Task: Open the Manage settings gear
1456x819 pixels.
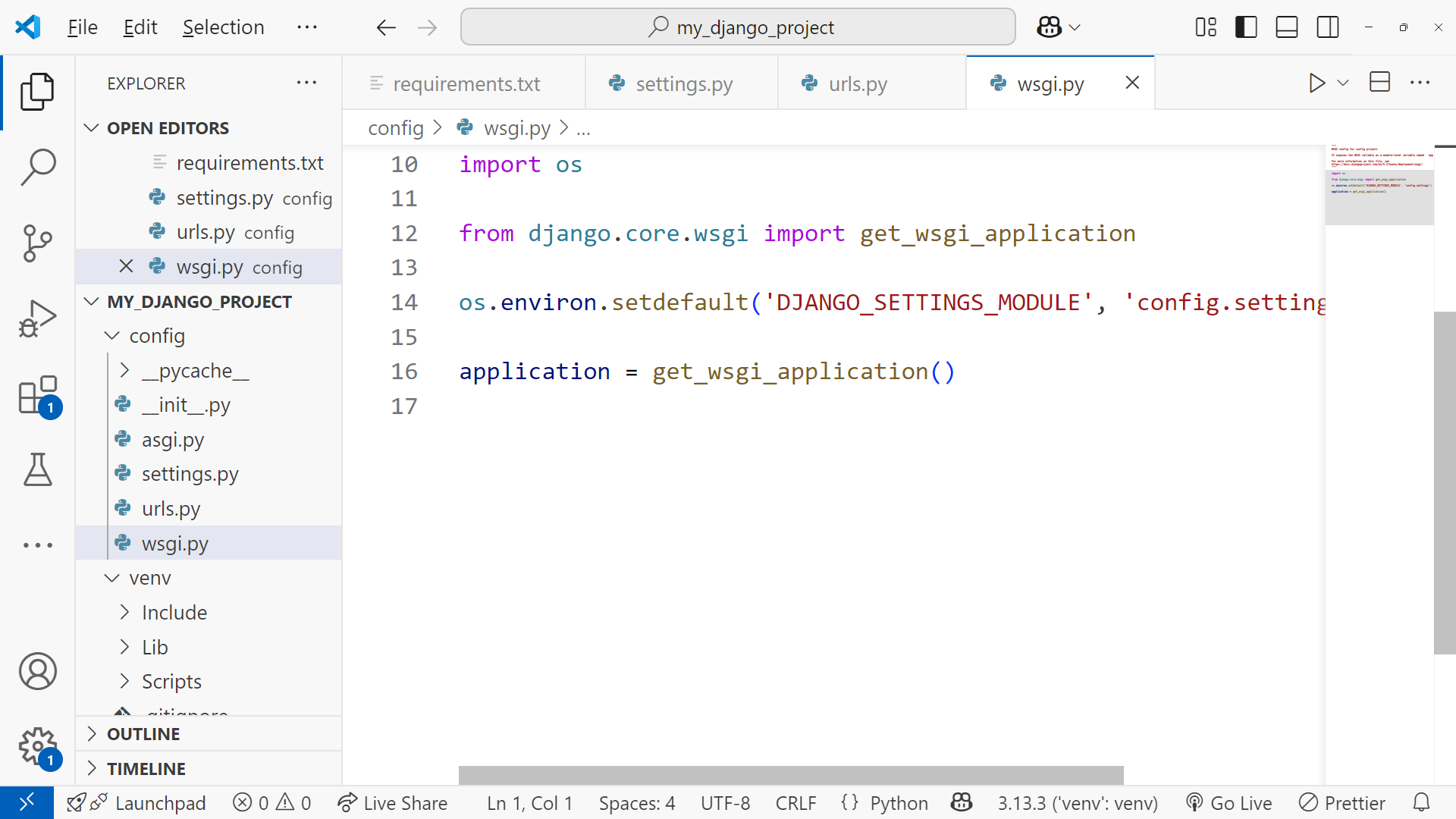Action: point(37,747)
